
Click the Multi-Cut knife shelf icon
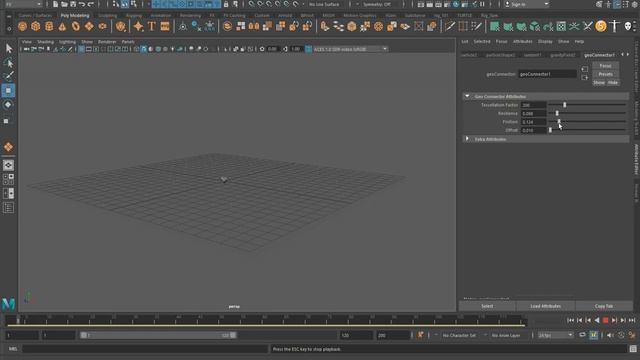(x=450, y=27)
